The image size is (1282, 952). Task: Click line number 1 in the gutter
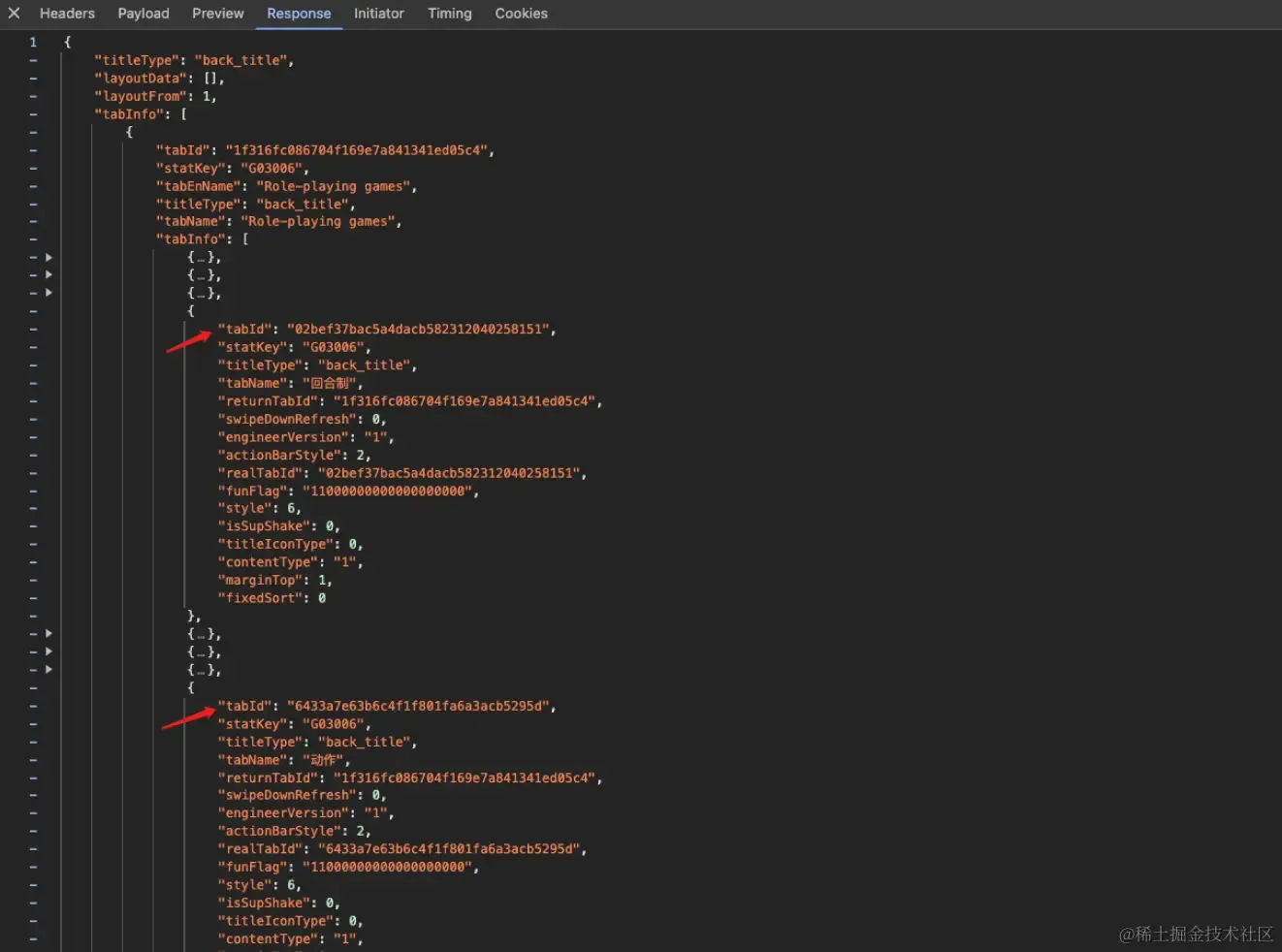coord(33,42)
